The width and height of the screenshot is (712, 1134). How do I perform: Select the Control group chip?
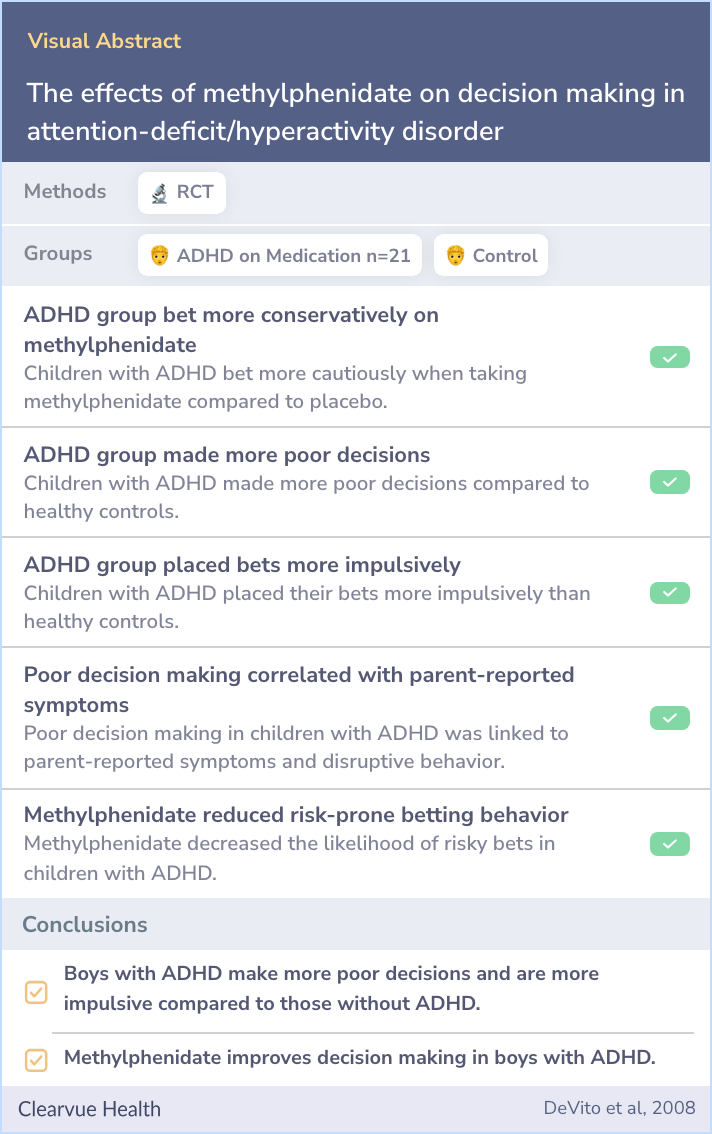click(x=491, y=255)
